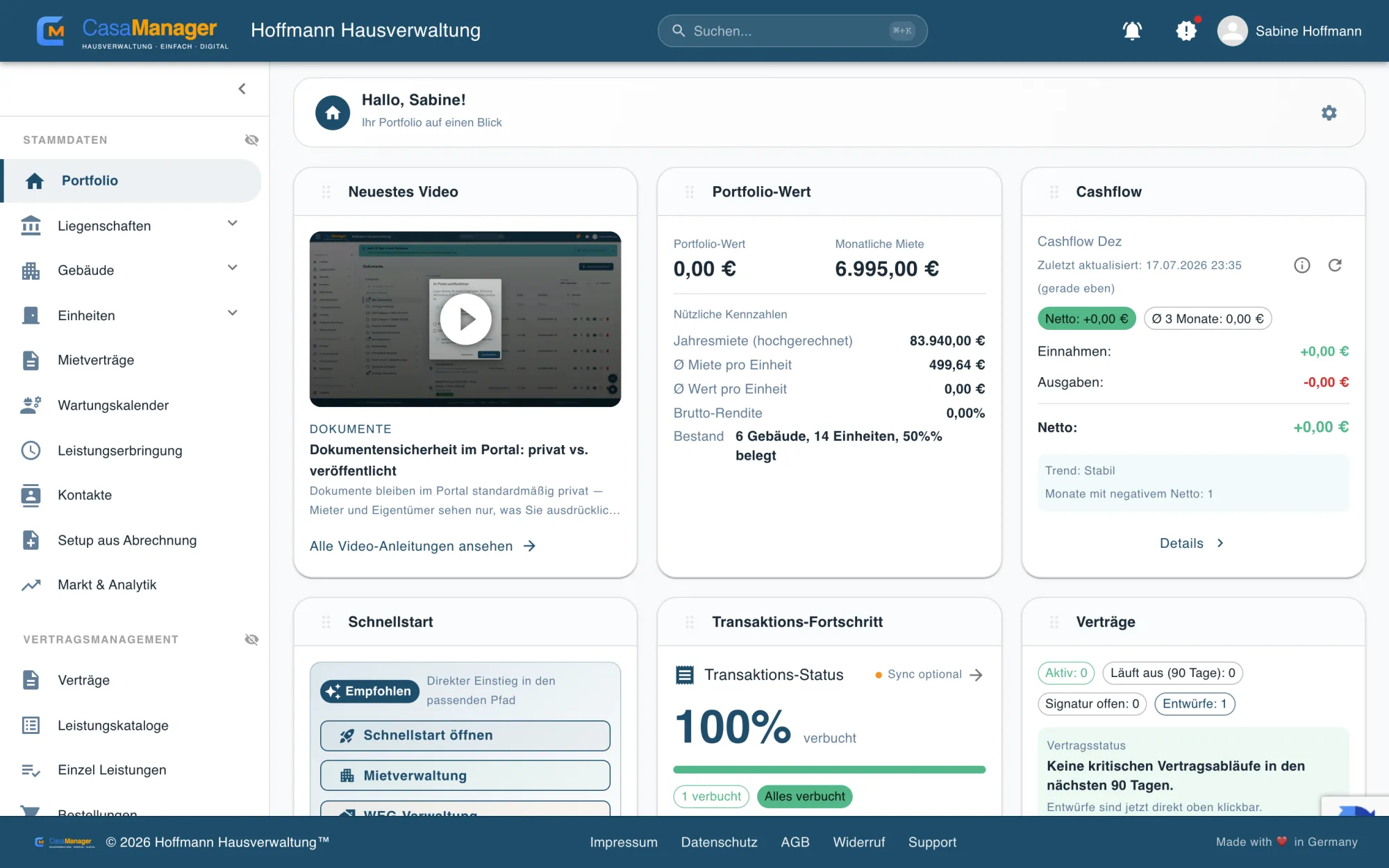
Task: Refresh the Cashflow data
Action: click(1335, 265)
